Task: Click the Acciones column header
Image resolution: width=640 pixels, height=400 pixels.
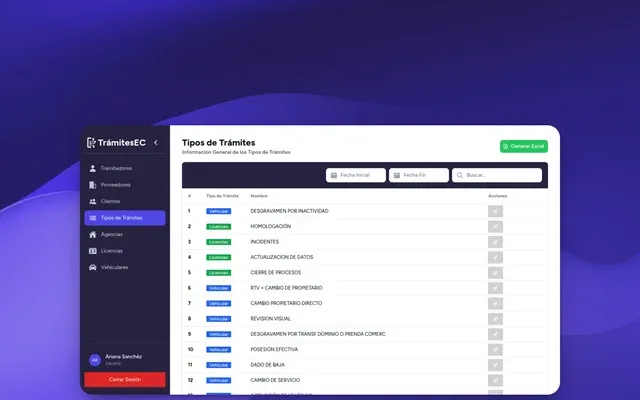Action: [498, 196]
